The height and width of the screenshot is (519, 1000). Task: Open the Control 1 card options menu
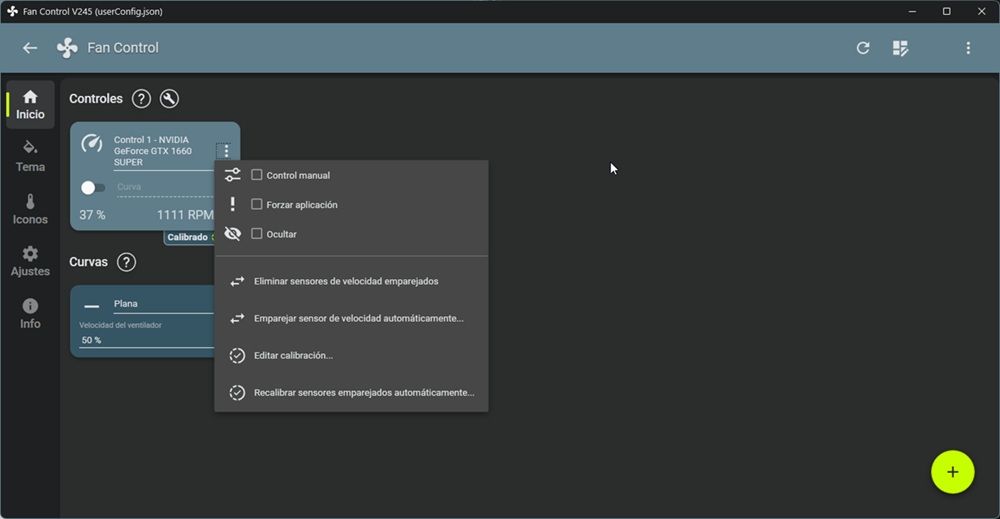tap(226, 151)
